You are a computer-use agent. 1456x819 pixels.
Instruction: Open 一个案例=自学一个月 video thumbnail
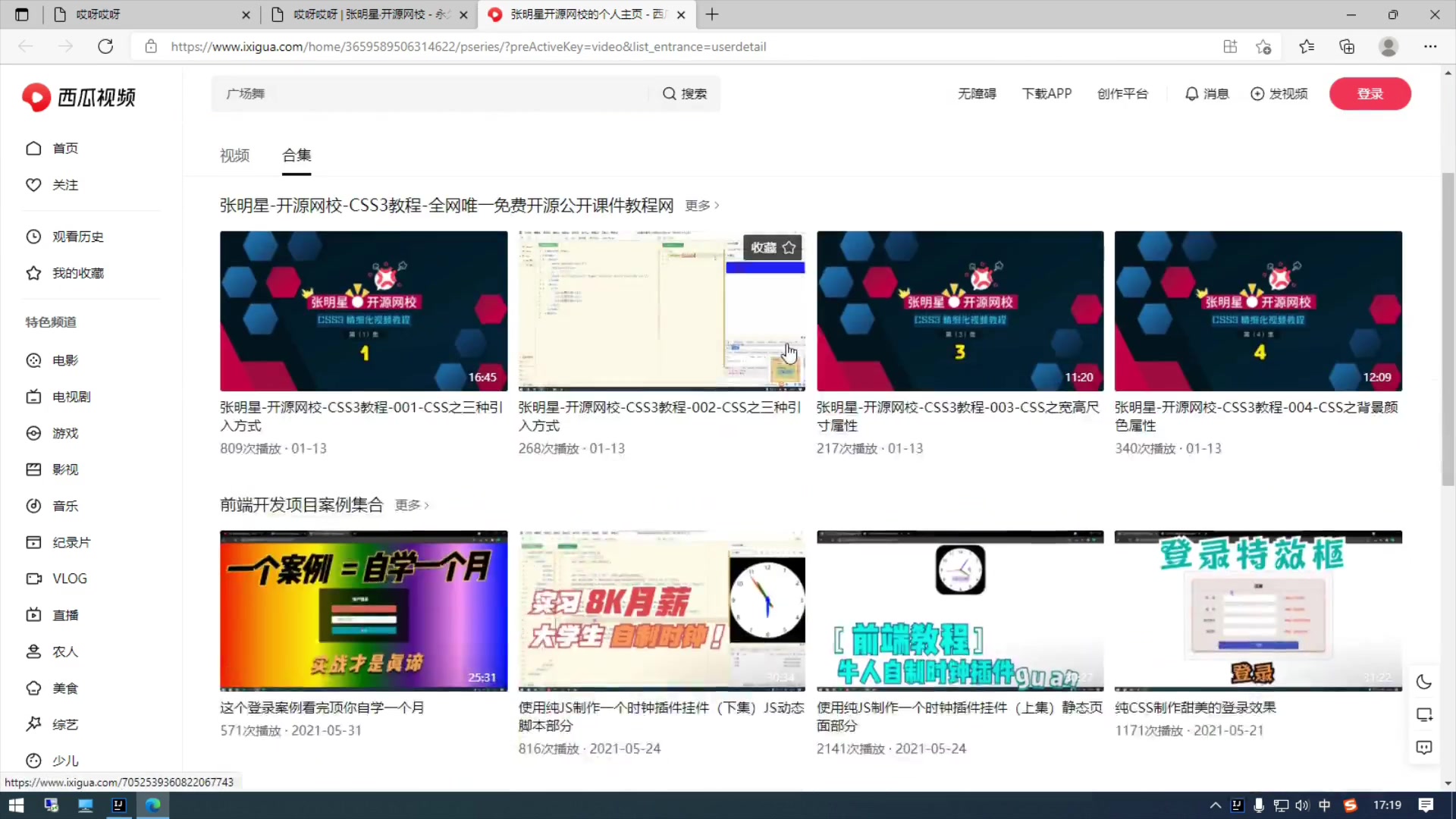click(363, 610)
